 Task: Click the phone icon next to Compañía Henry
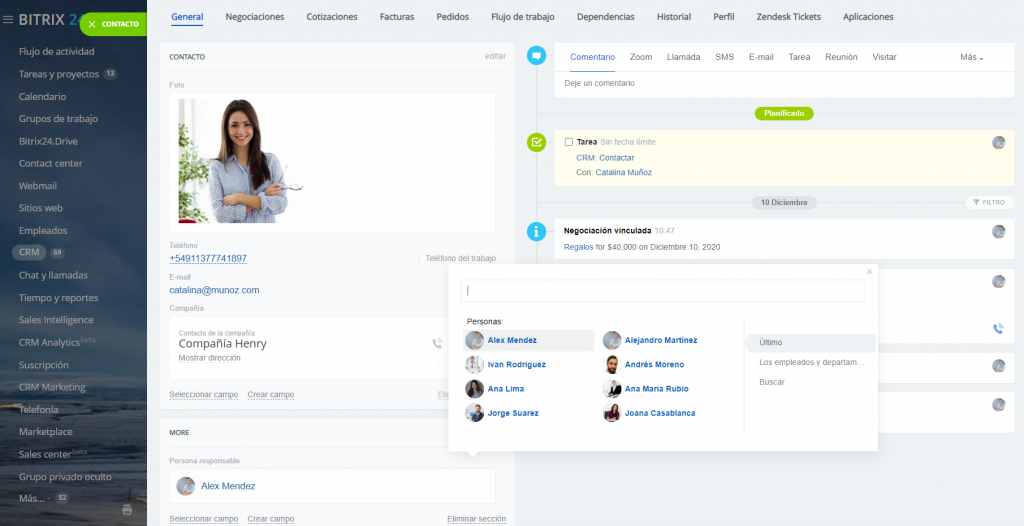click(437, 343)
